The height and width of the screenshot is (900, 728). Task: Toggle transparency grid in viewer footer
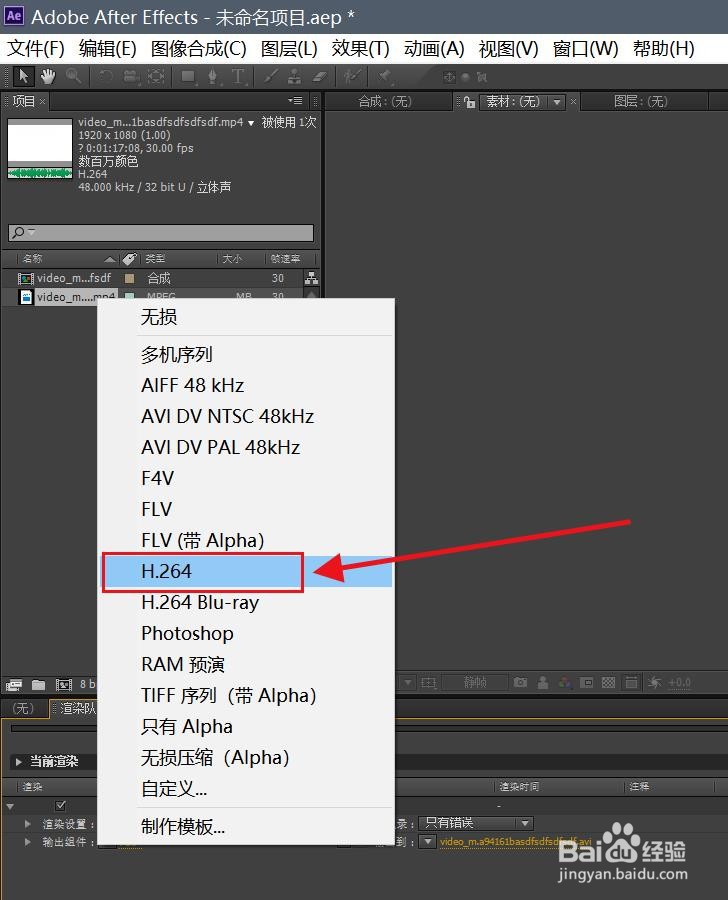(x=609, y=682)
